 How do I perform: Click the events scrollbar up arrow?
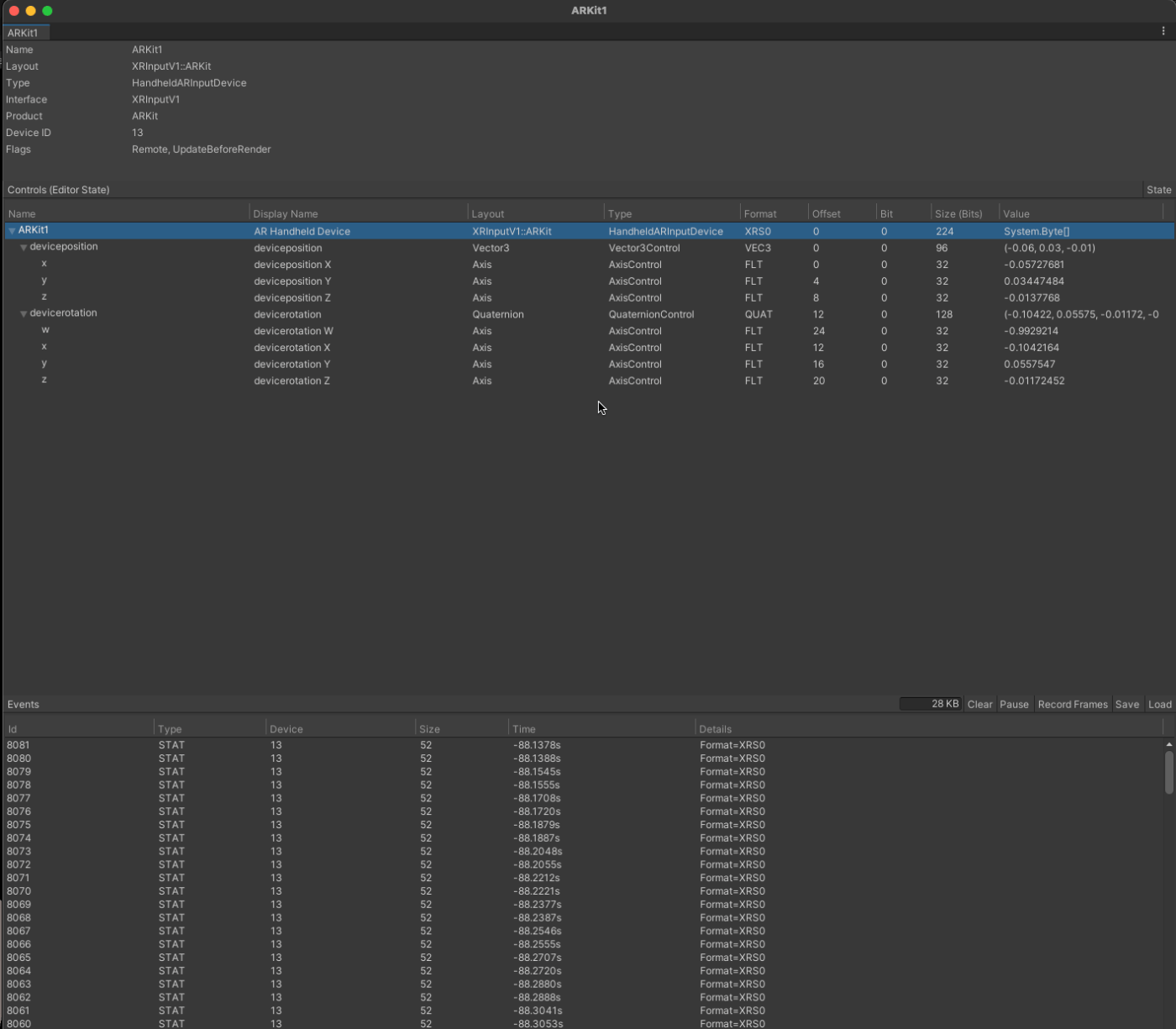[x=1168, y=744]
